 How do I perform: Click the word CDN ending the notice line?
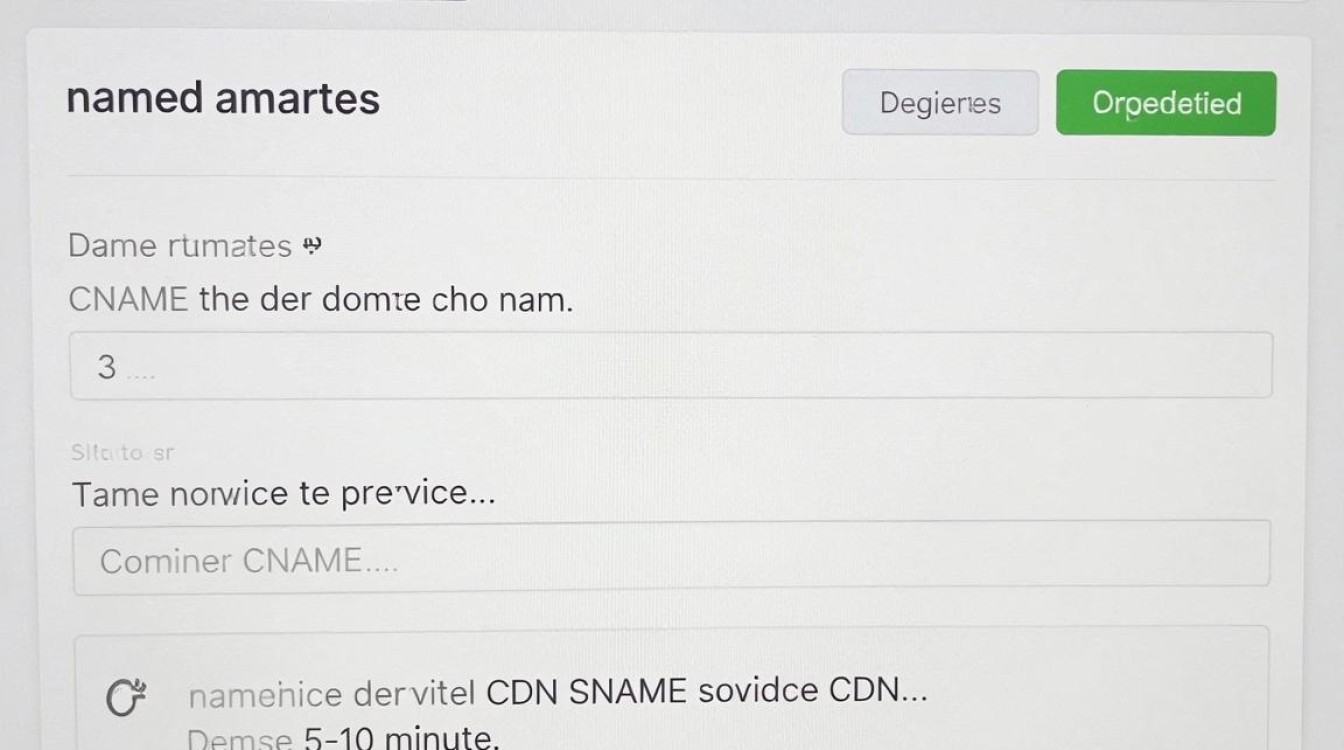(x=879, y=691)
